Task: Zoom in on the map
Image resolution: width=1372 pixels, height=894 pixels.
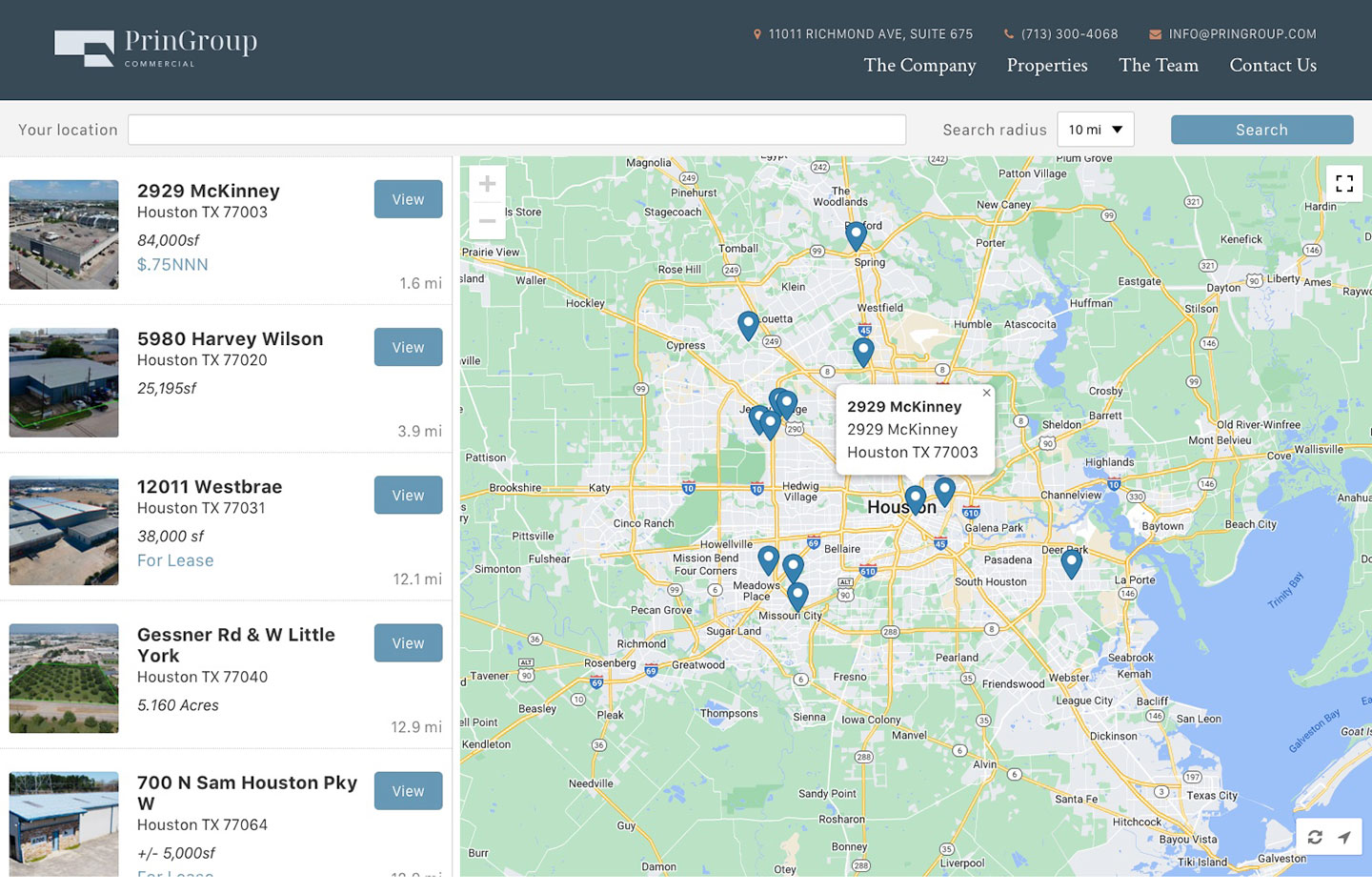Action: [x=487, y=183]
